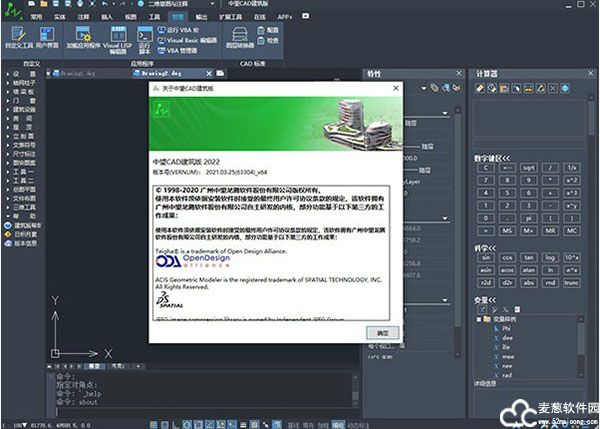Open the Visual LISP editor

coord(118,40)
